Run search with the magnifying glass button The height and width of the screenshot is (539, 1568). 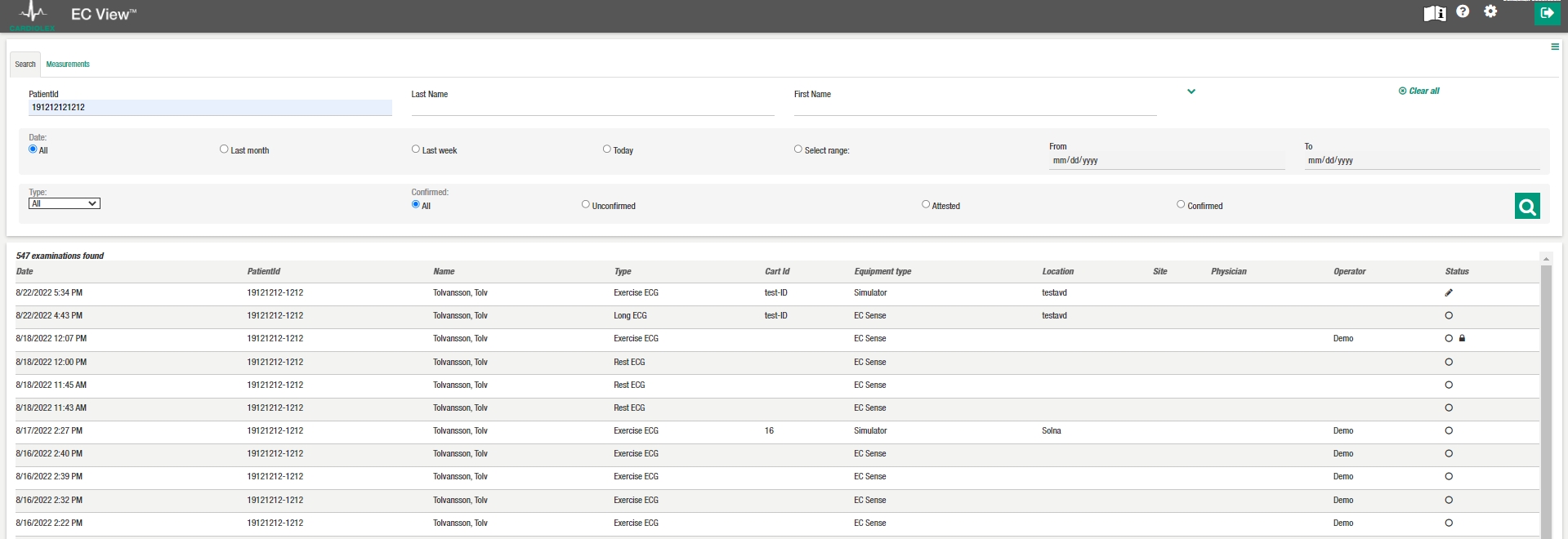pyautogui.click(x=1526, y=207)
